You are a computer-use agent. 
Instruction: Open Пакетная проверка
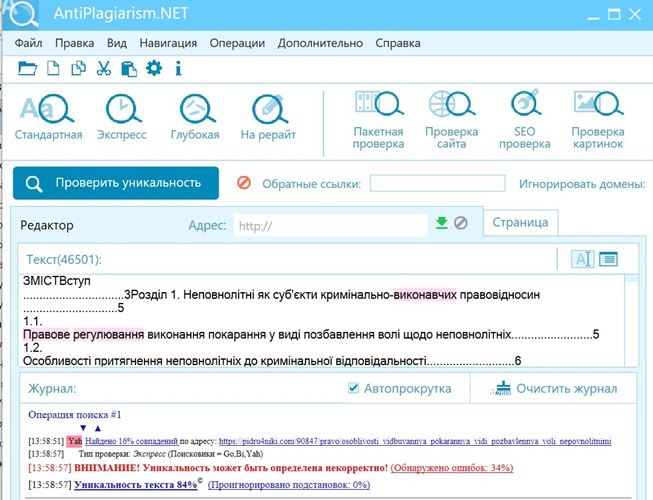pos(378,121)
